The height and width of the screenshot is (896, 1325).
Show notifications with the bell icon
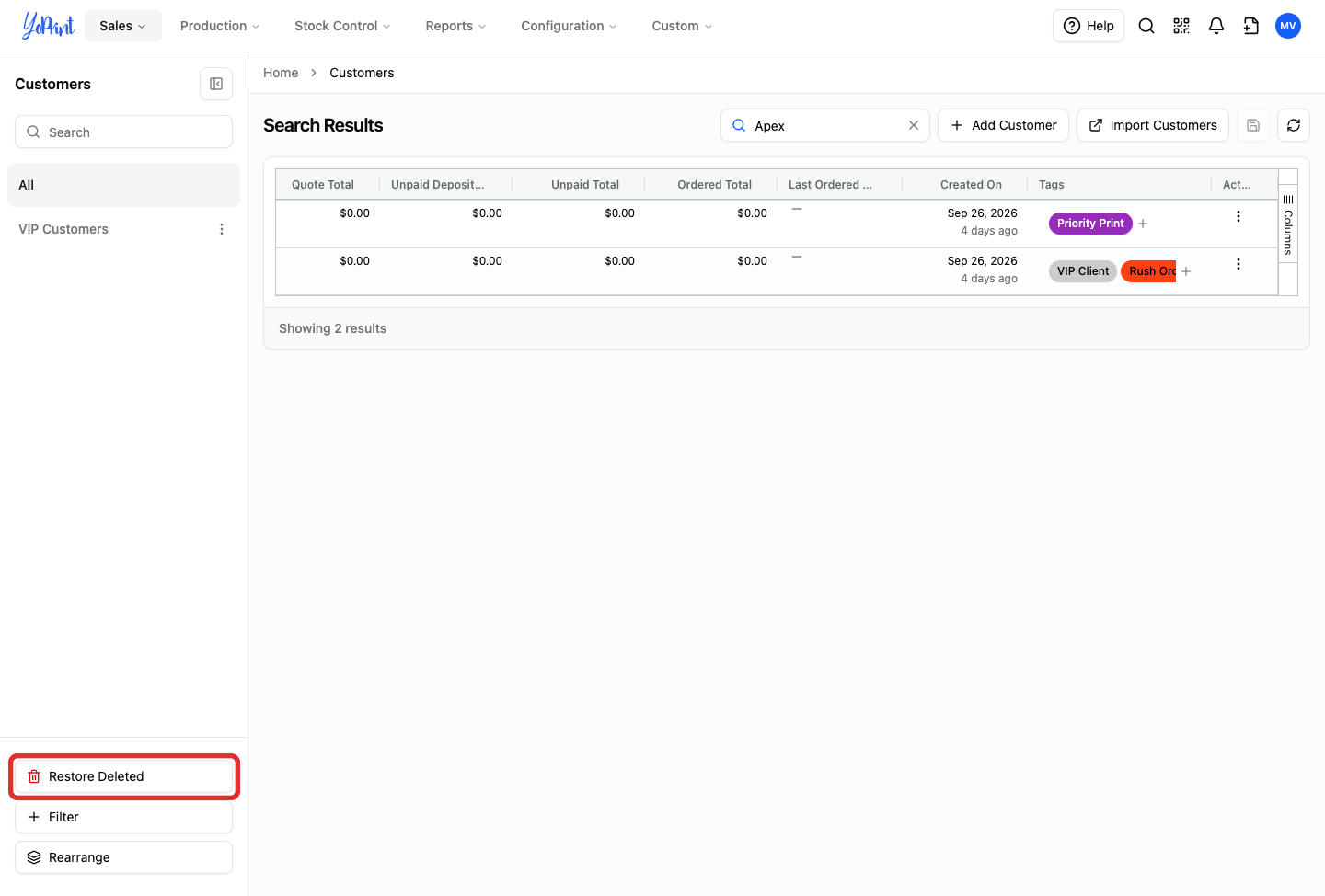coord(1216,26)
